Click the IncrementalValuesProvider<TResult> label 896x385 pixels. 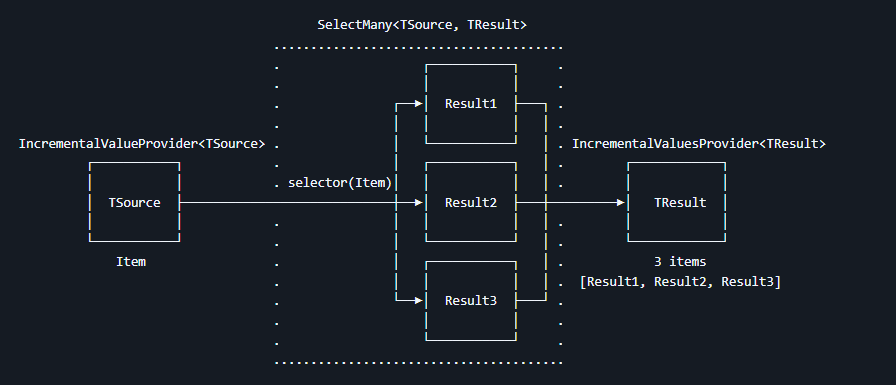point(699,143)
